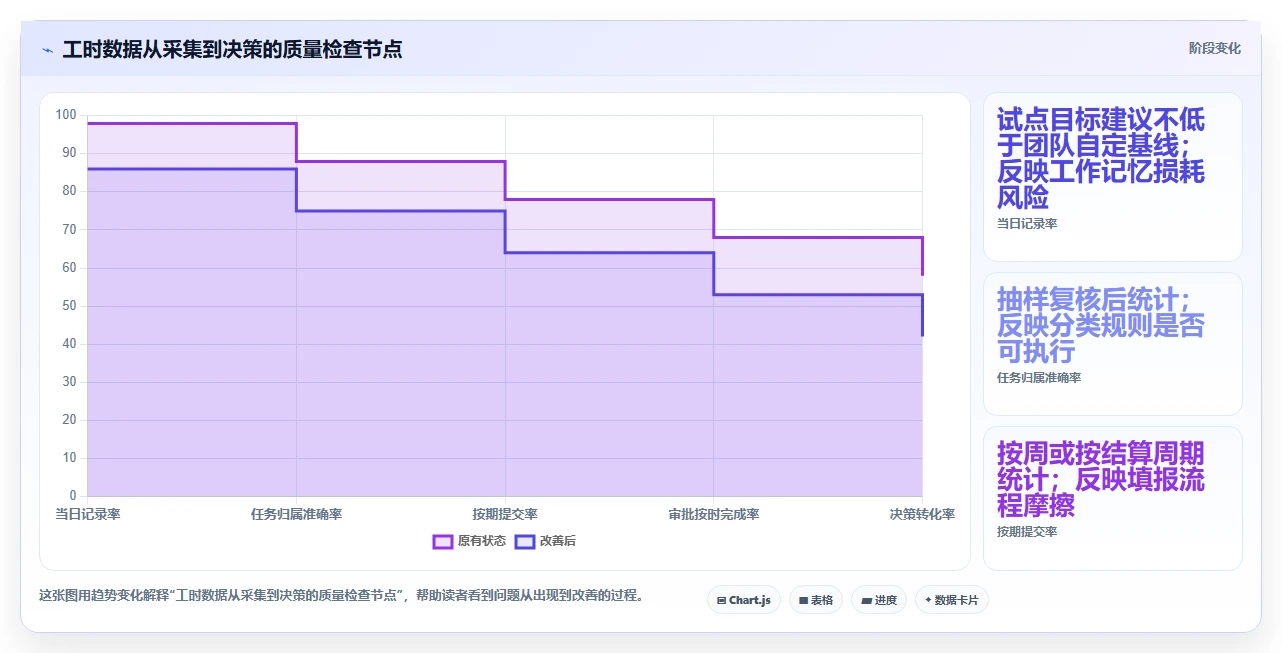Select the 进度 tag
The width and height of the screenshot is (1282, 653).
[879, 600]
